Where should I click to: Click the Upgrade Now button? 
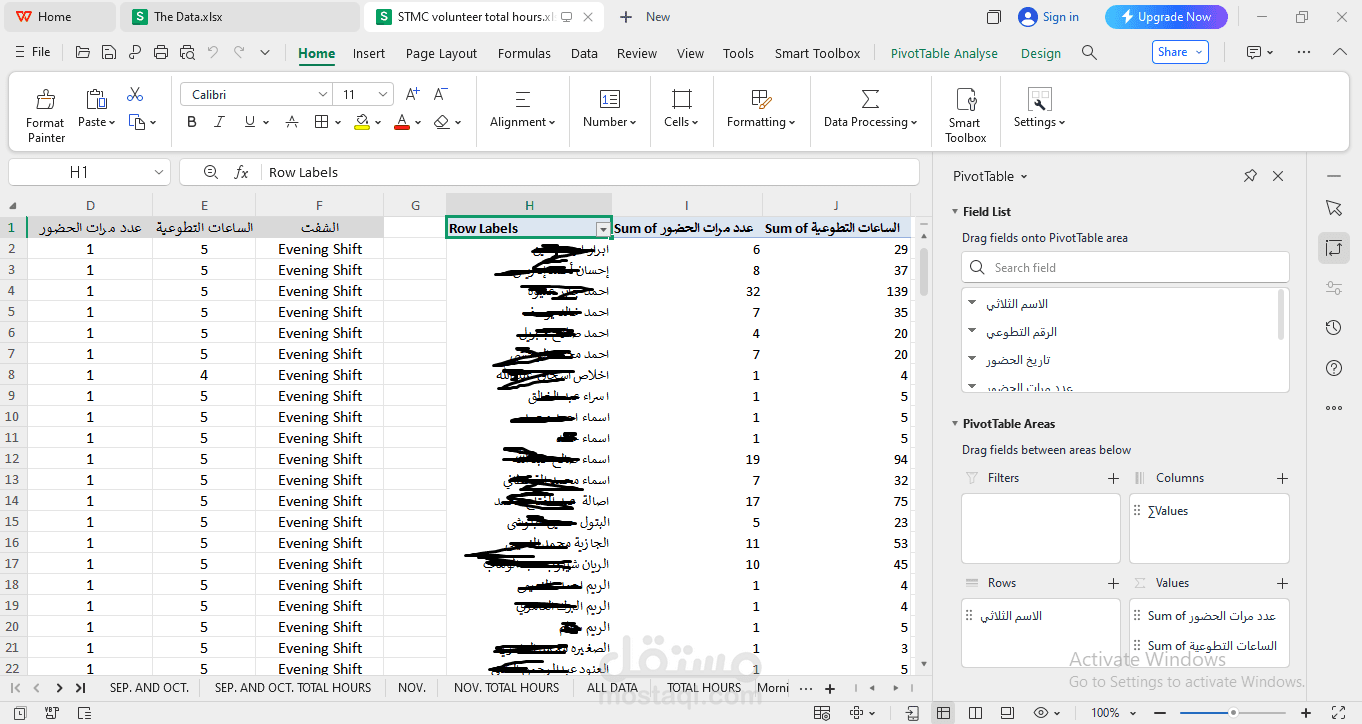point(1166,17)
